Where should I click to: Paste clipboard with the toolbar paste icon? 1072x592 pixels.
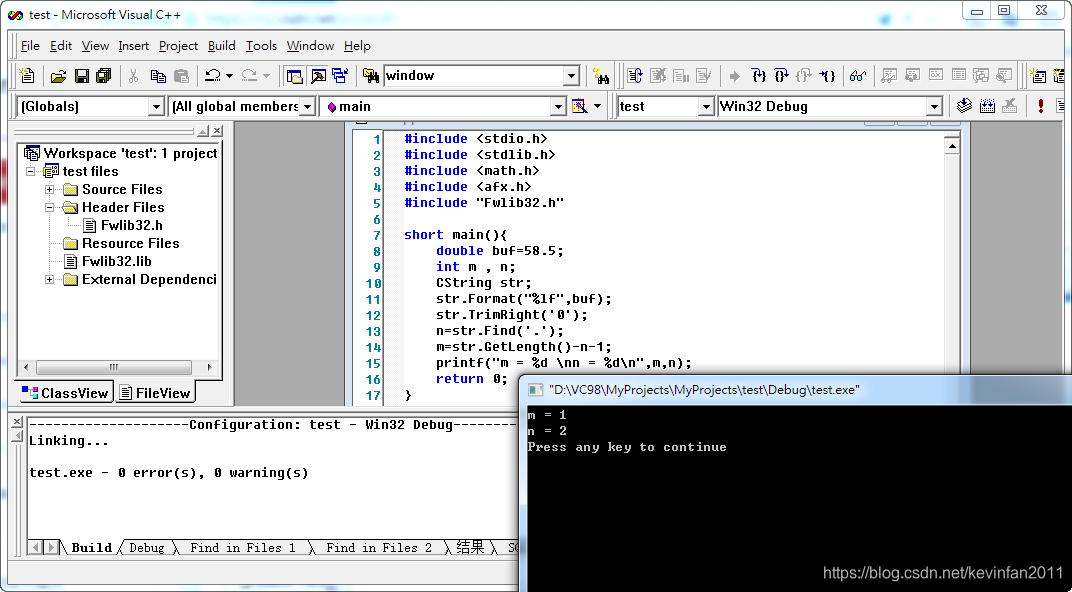[x=181, y=76]
